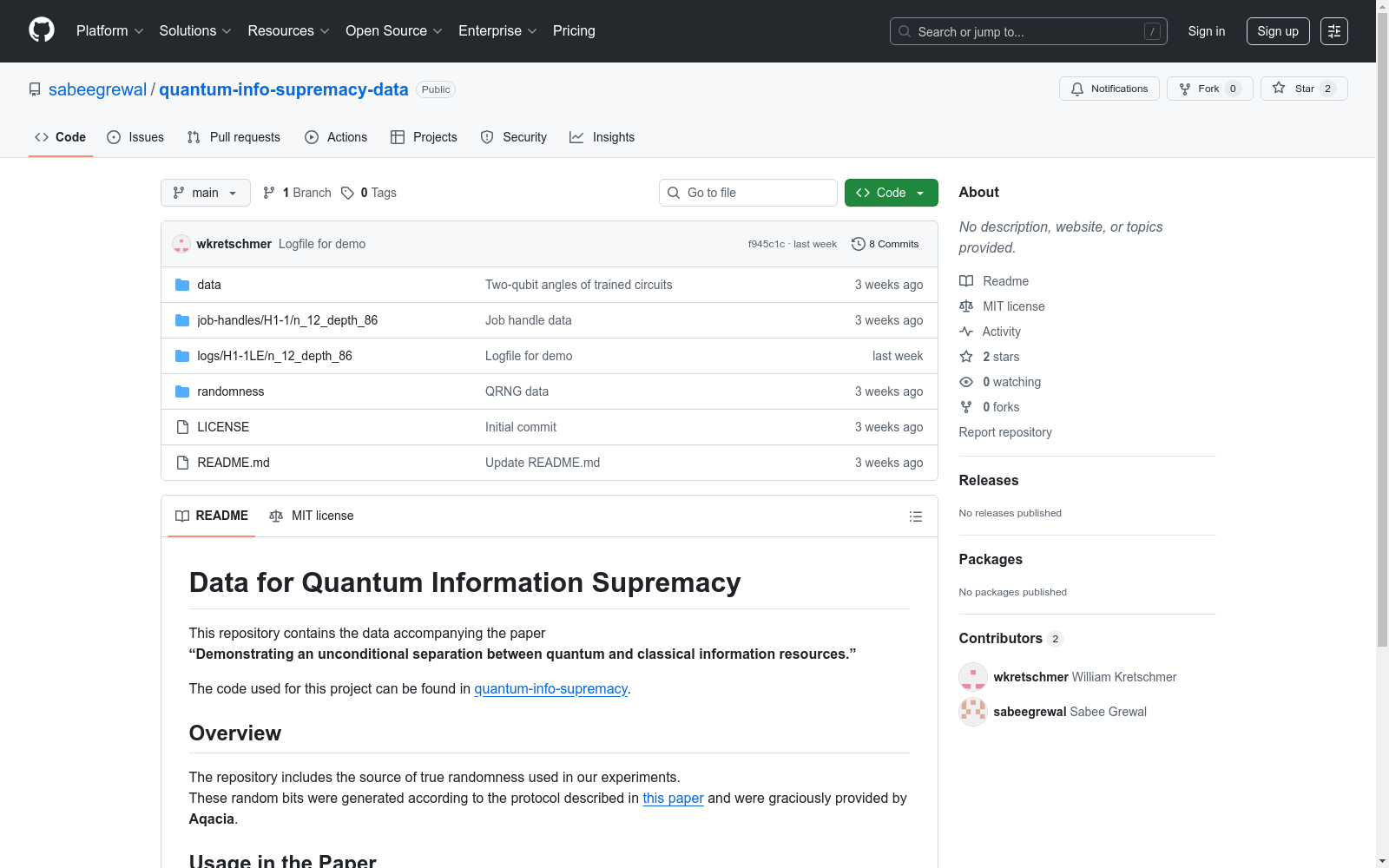This screenshot has width=1389, height=868.
Task: Open the 'this paper' link in README
Action: (x=673, y=798)
